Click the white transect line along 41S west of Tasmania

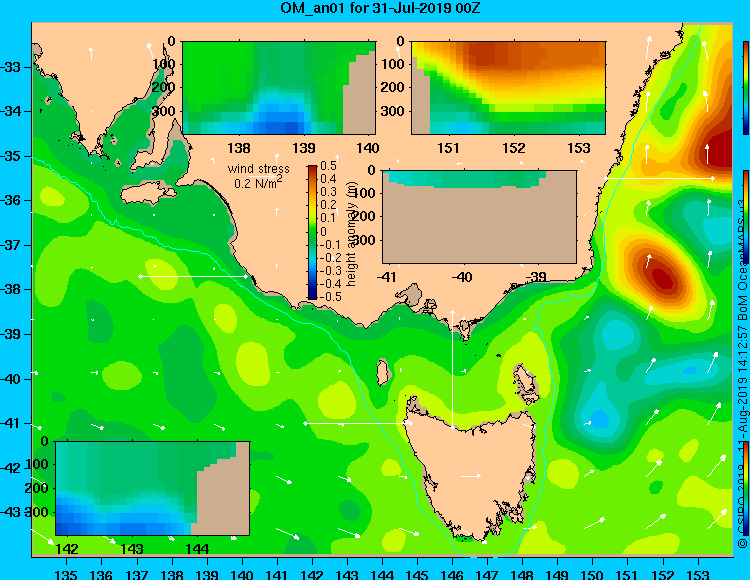tap(357, 423)
